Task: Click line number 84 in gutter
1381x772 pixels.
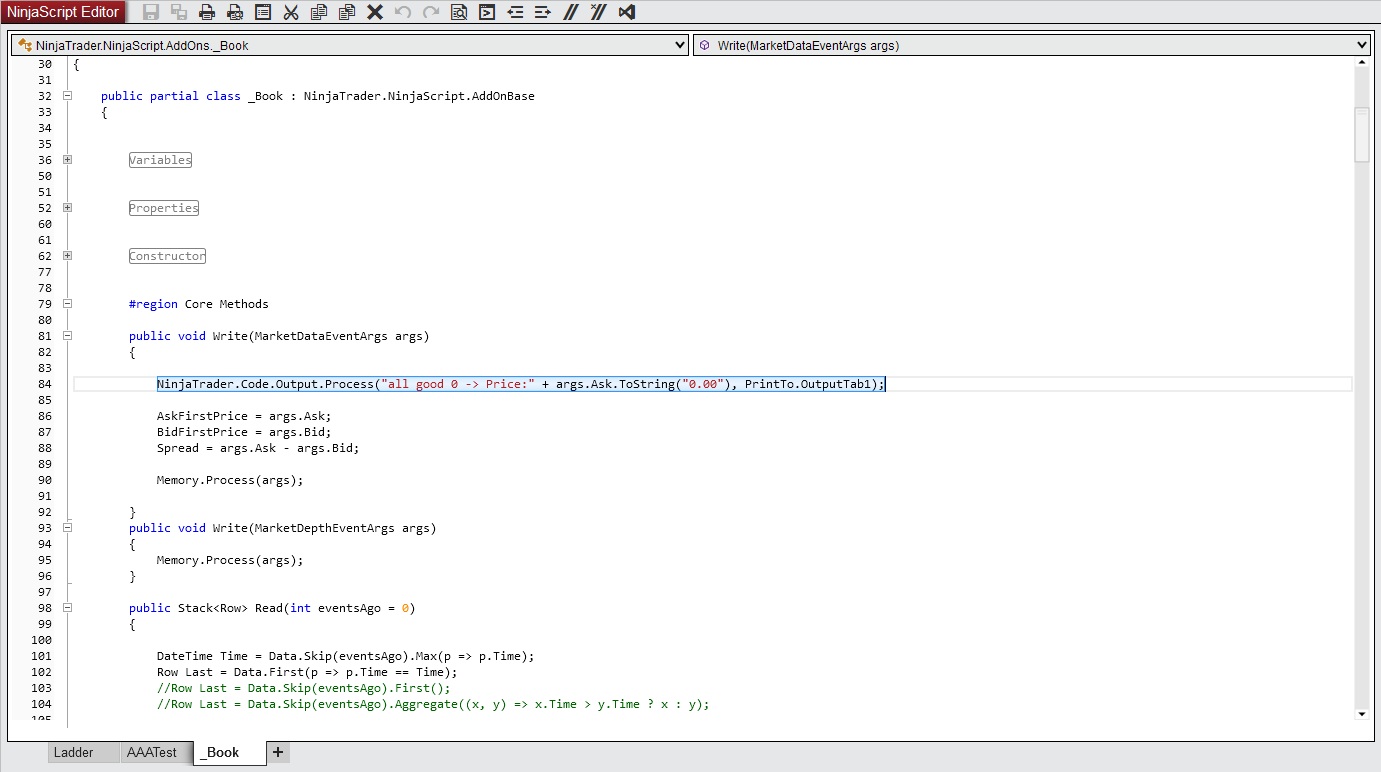Action: (x=45, y=384)
